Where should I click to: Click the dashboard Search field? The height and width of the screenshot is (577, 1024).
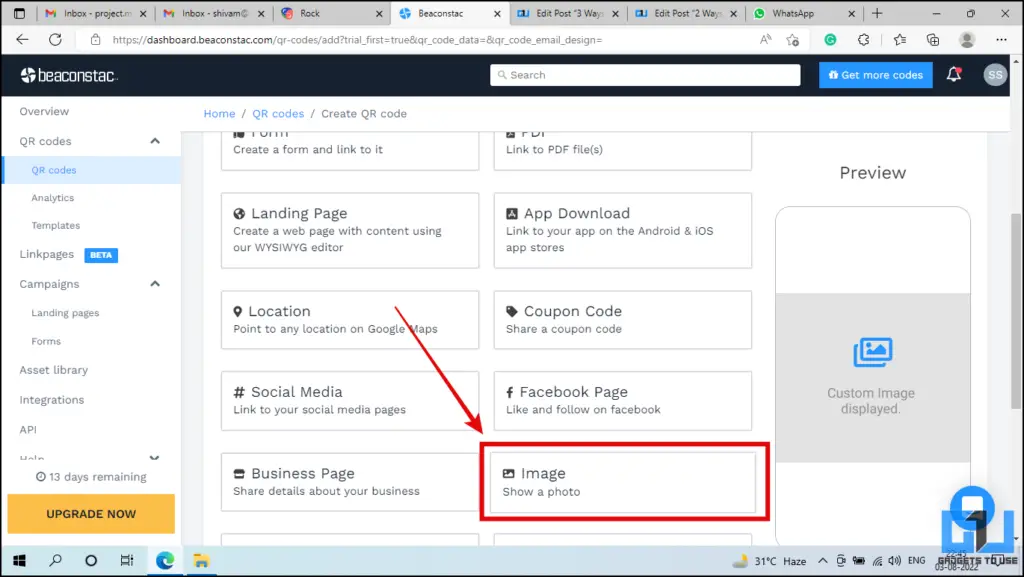[645, 75]
